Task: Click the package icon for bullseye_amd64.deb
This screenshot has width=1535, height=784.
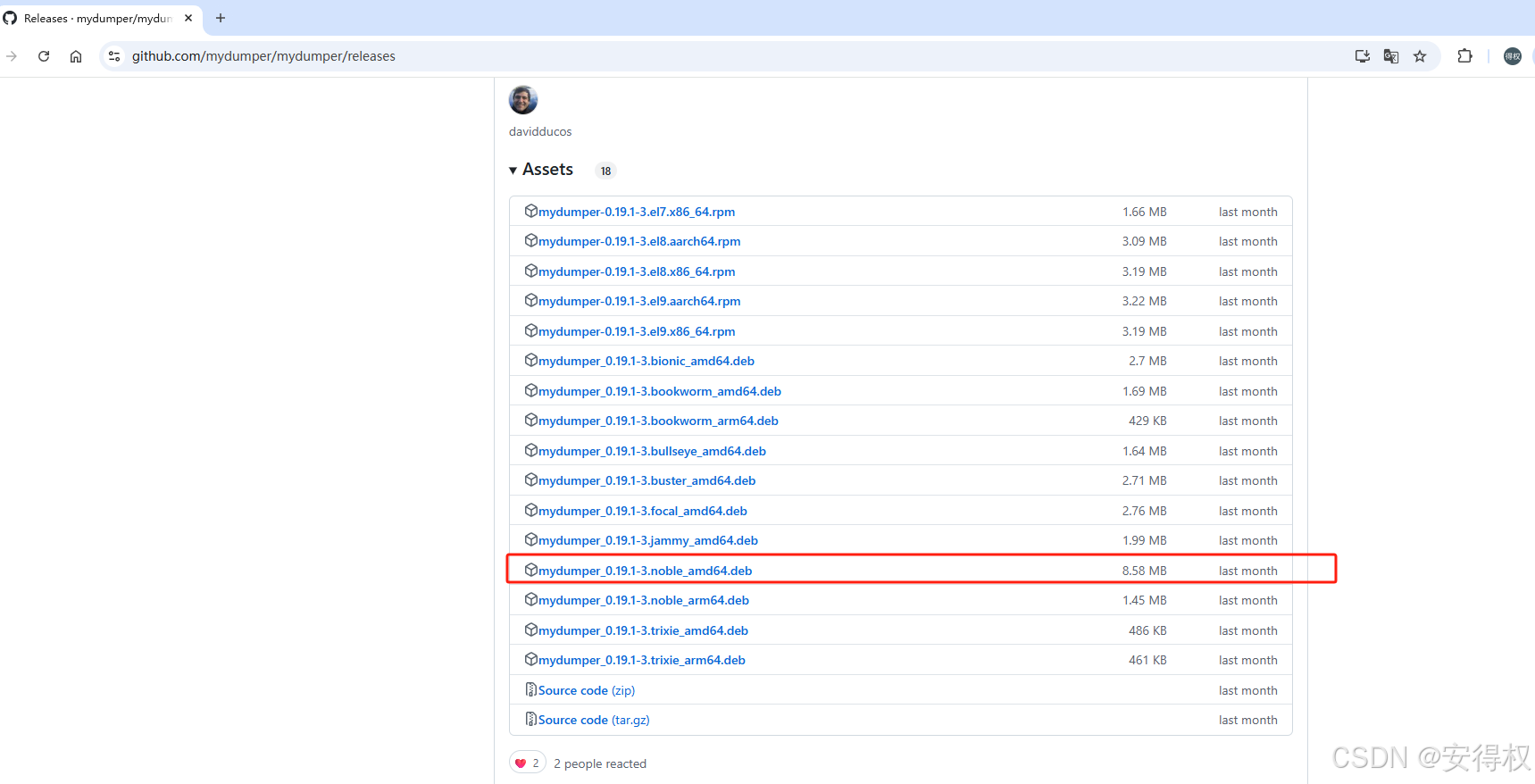Action: click(530, 450)
